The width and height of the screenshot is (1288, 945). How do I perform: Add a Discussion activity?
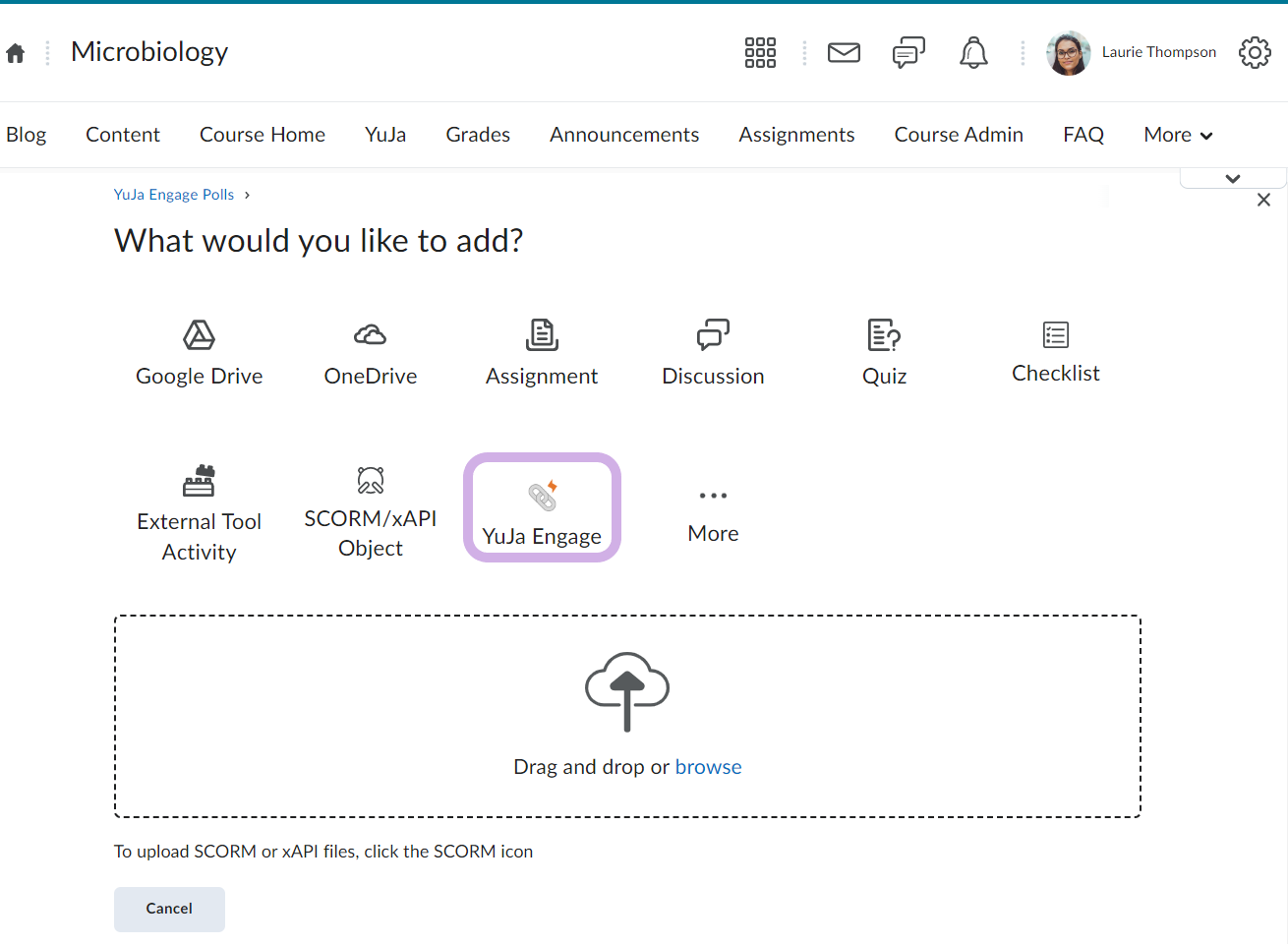point(713,353)
